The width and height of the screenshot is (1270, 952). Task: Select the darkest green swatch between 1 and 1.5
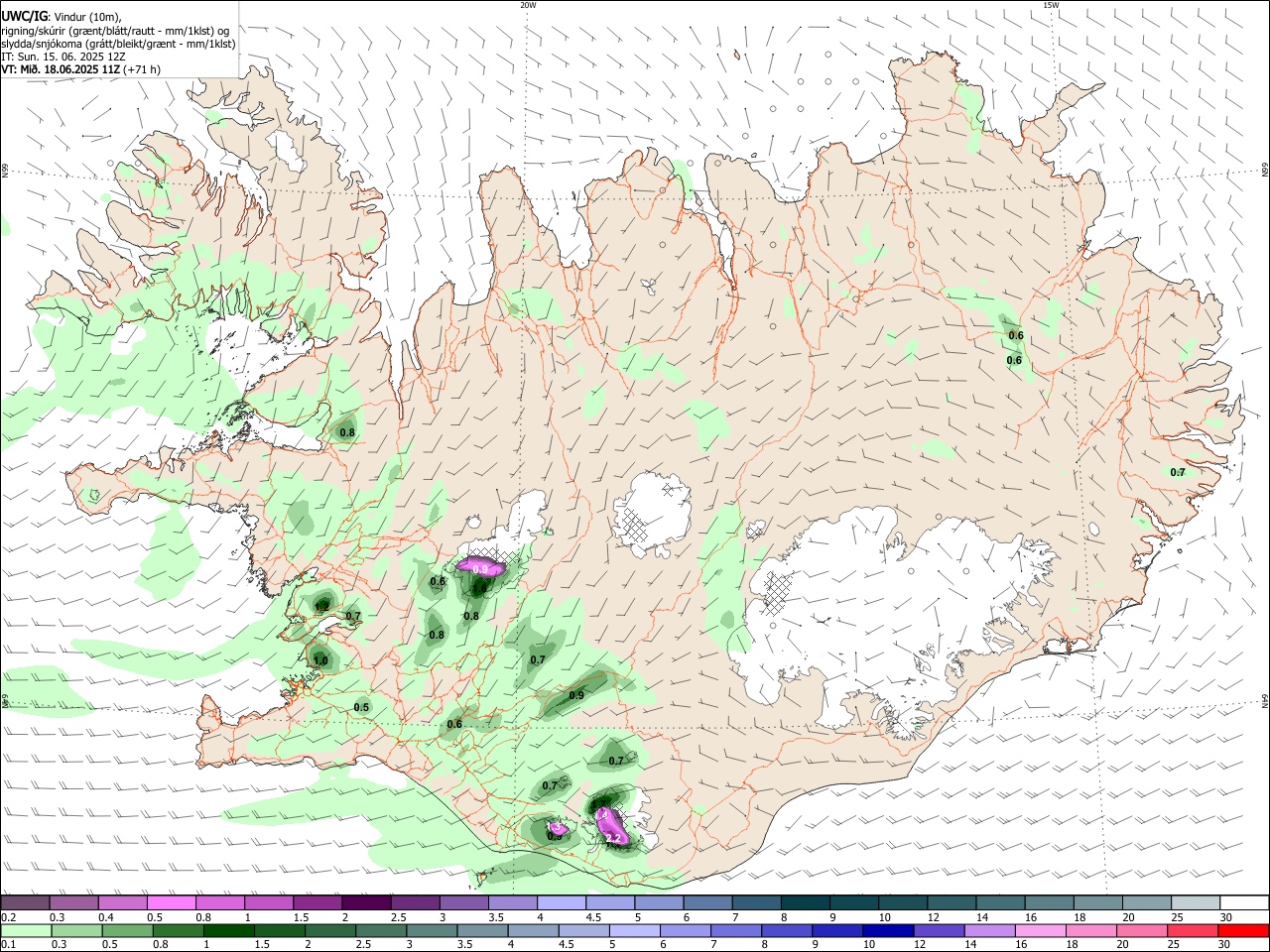point(228,931)
